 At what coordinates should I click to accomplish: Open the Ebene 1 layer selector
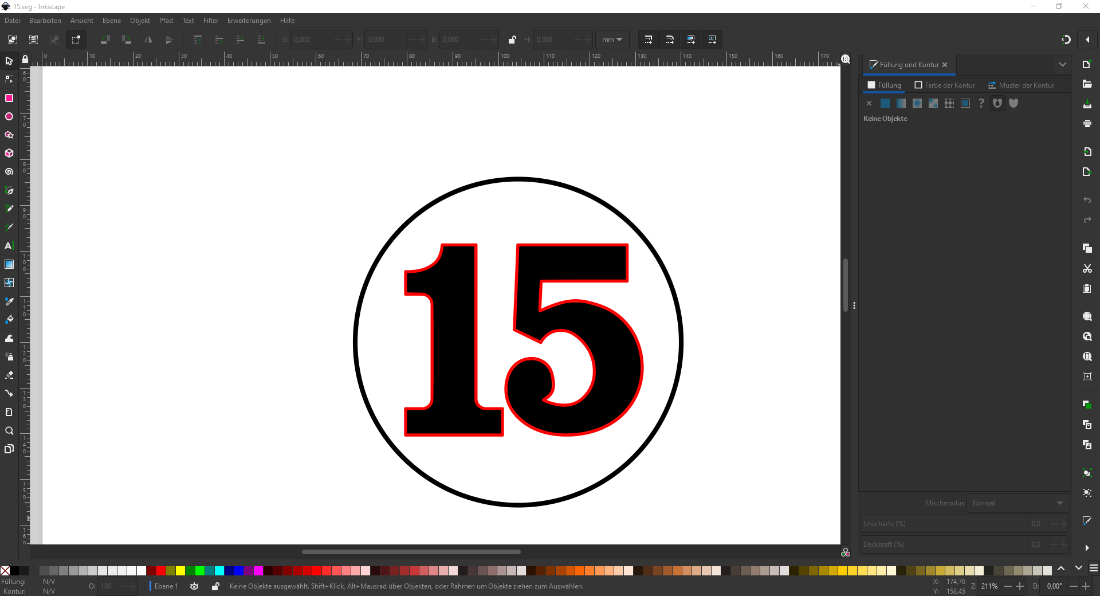pyautogui.click(x=166, y=586)
